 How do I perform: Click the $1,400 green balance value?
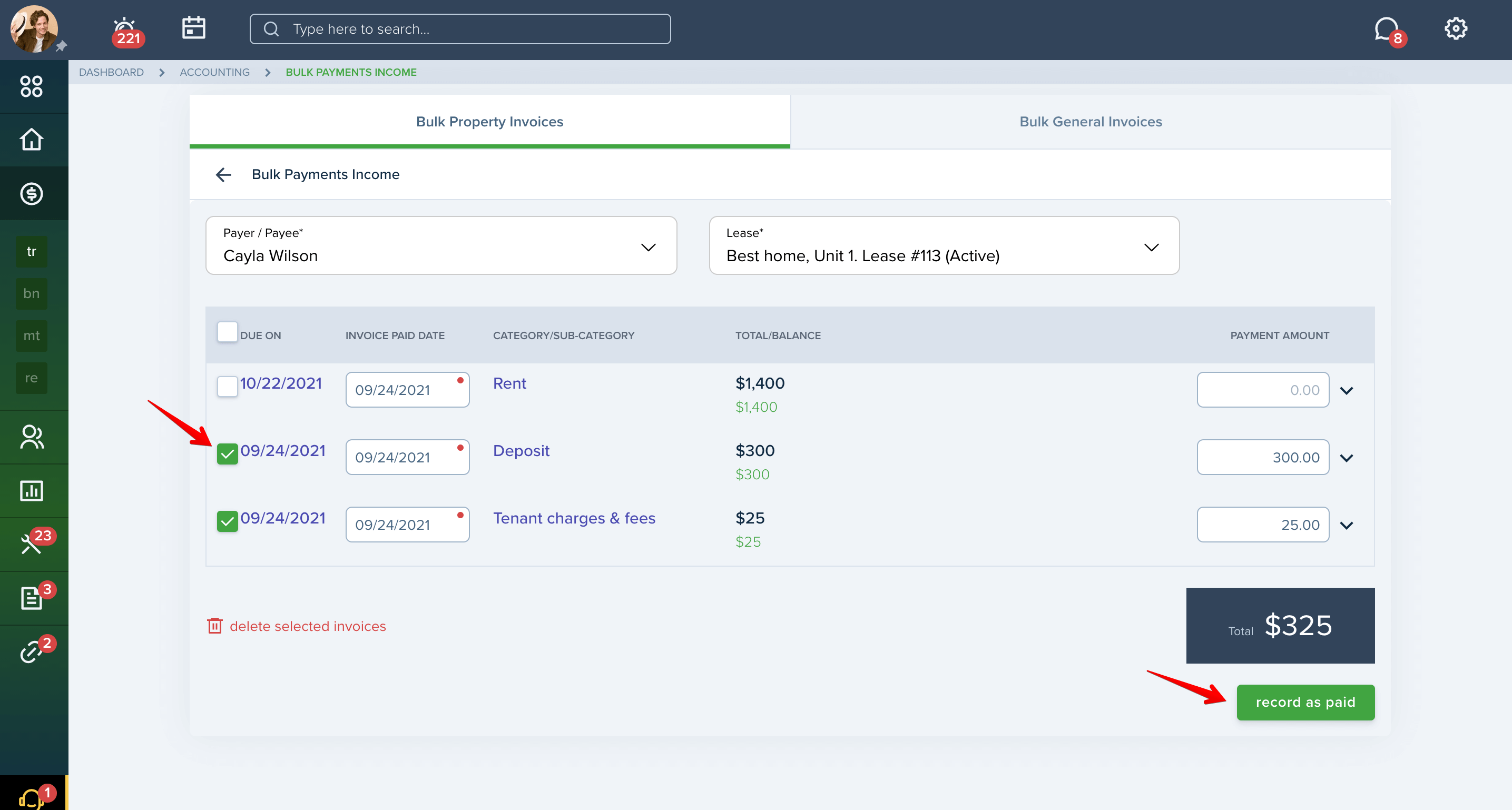[x=757, y=407]
